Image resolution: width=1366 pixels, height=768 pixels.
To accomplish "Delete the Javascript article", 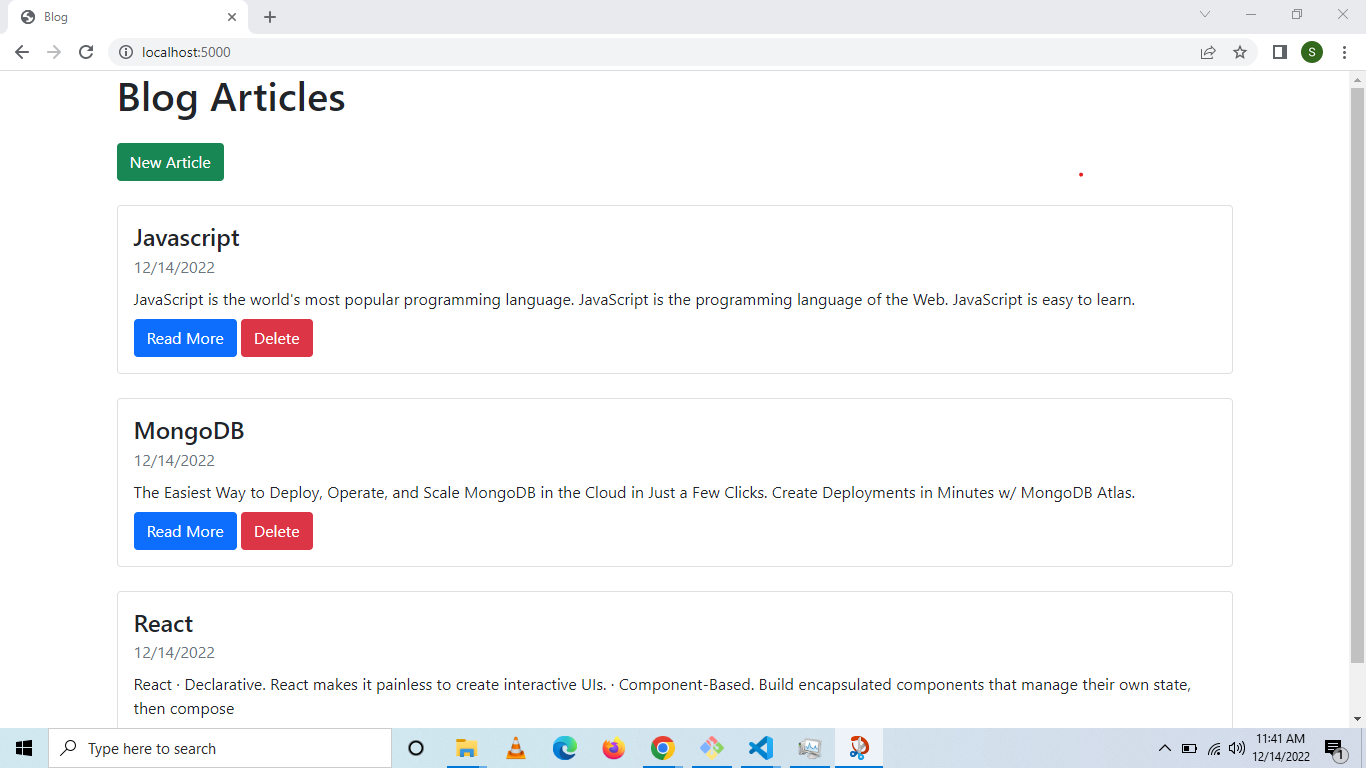I will click(x=277, y=338).
